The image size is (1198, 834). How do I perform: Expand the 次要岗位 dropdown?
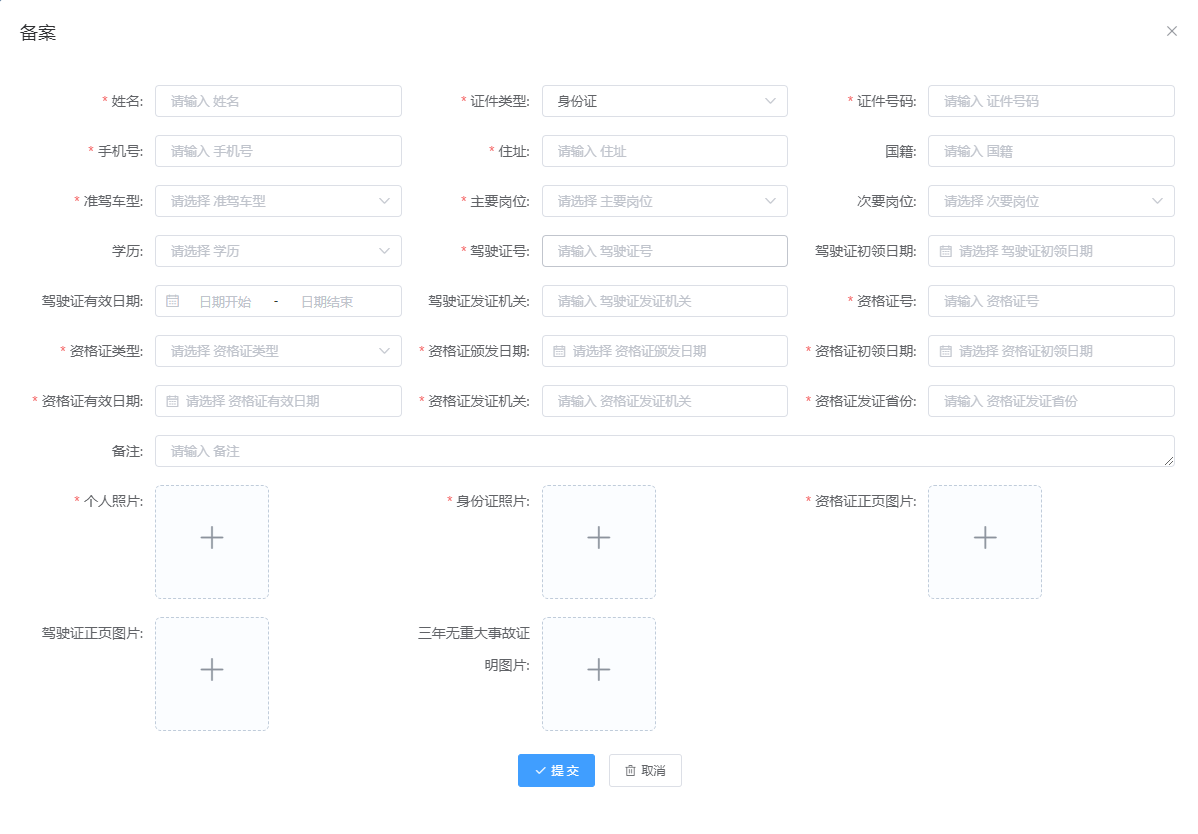point(1051,201)
